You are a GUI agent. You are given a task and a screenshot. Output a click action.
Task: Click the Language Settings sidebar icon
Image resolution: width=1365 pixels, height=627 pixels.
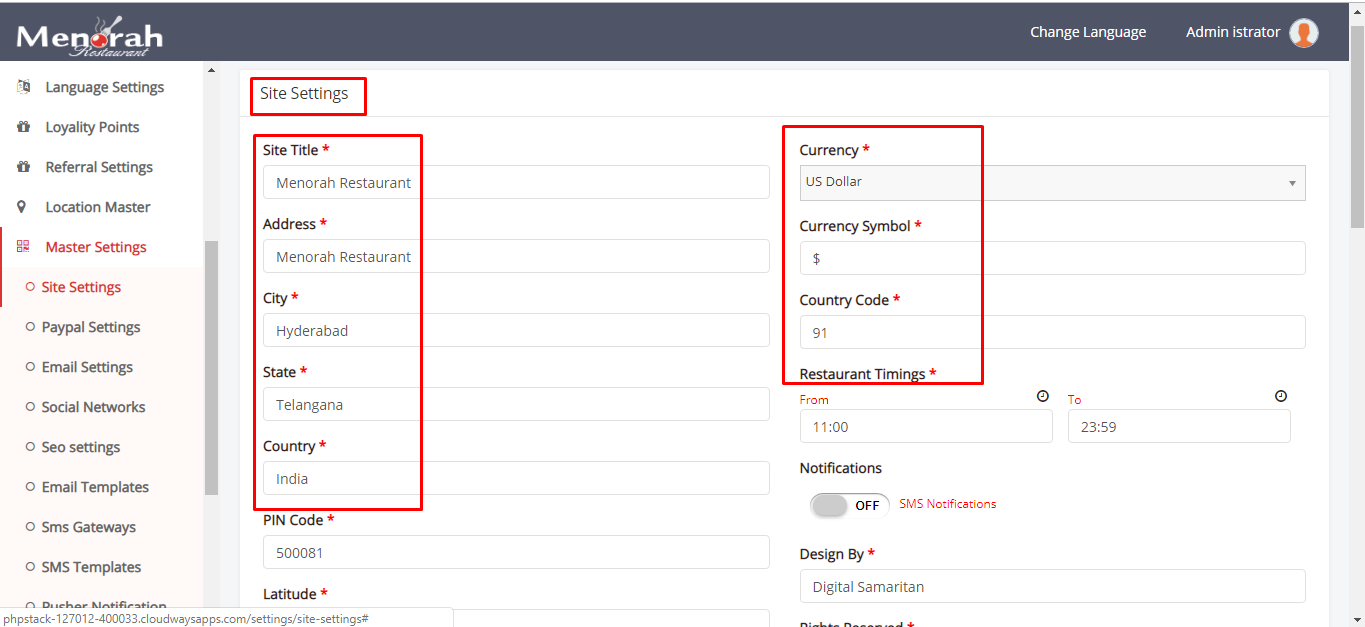pos(23,87)
